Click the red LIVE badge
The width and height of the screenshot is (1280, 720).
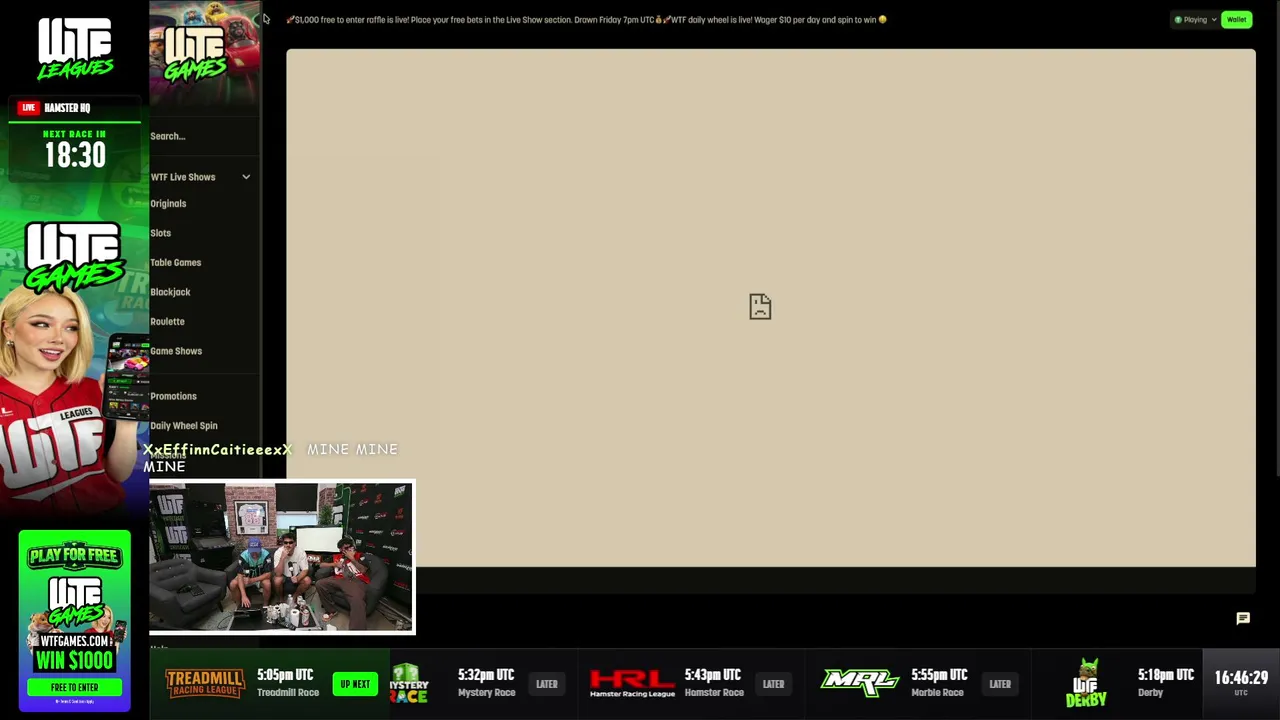tap(28, 108)
